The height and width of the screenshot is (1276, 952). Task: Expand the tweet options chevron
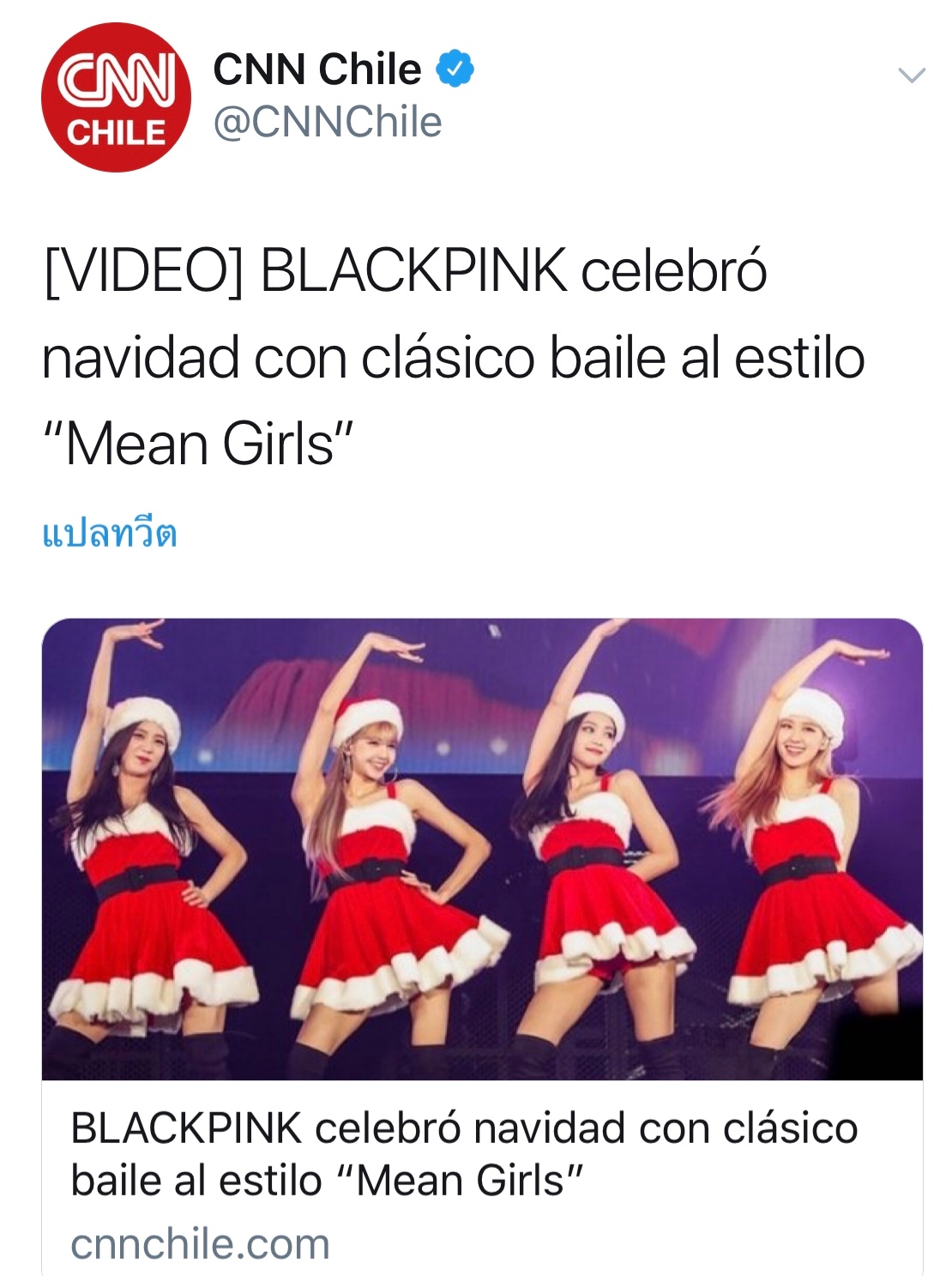point(911,76)
